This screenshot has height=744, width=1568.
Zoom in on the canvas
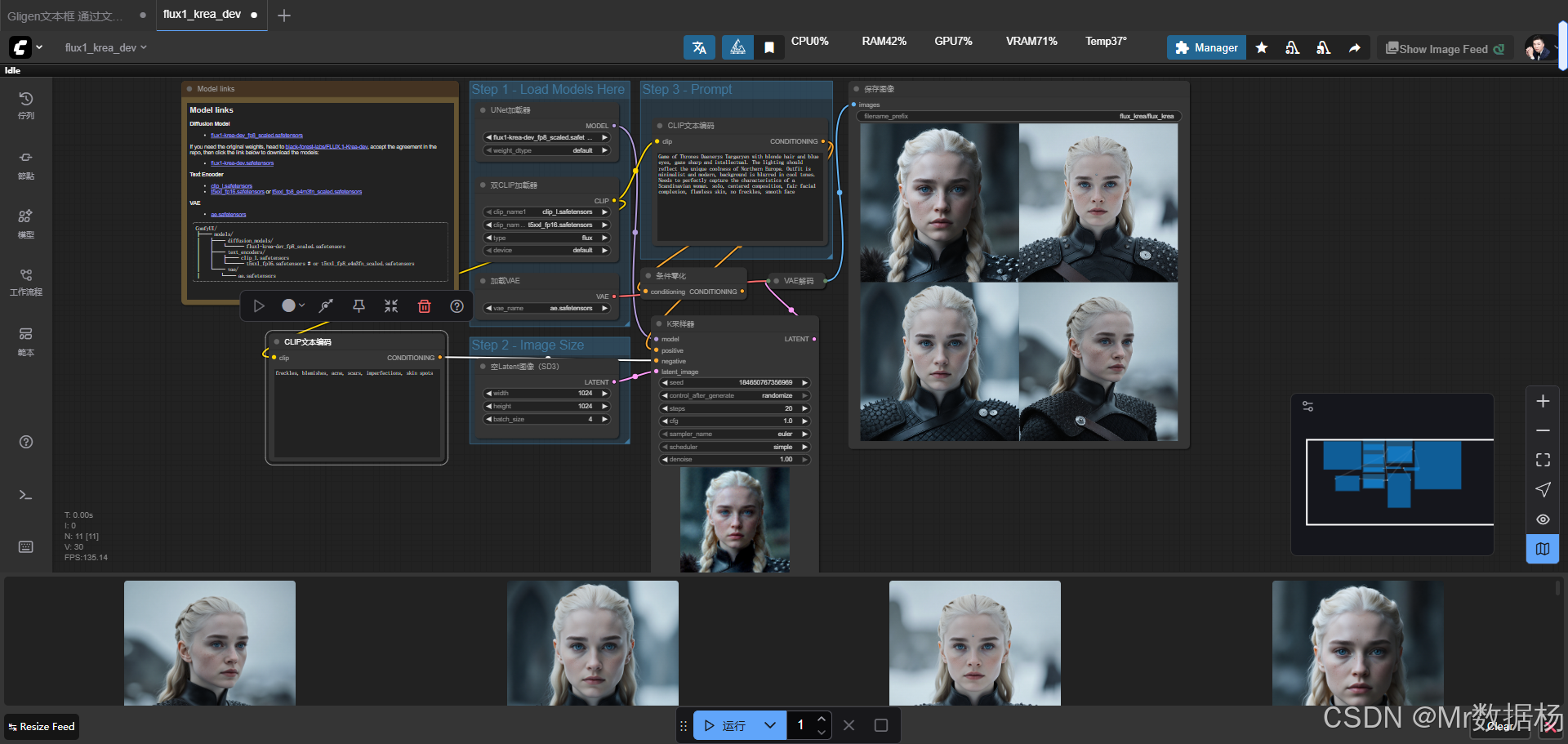[1543, 401]
